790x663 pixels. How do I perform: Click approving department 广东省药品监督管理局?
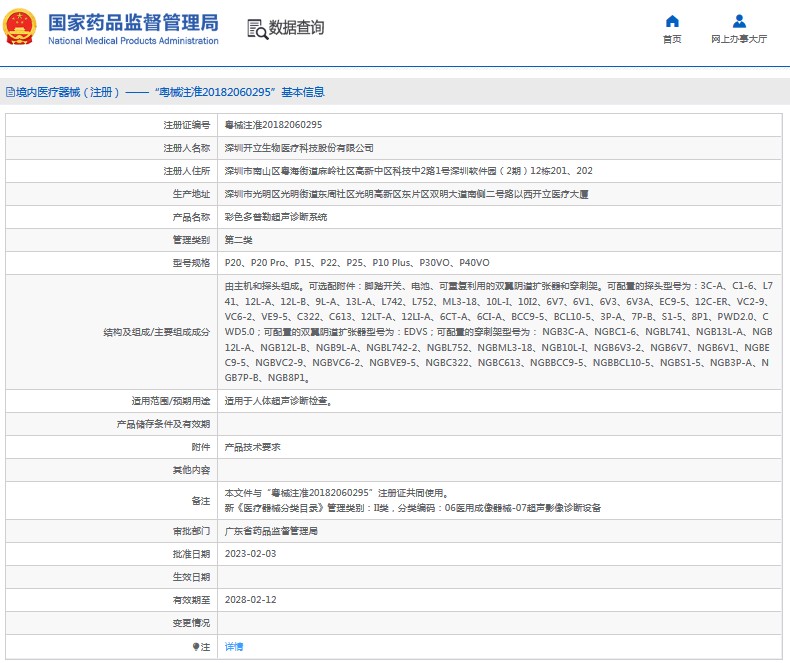271,531
